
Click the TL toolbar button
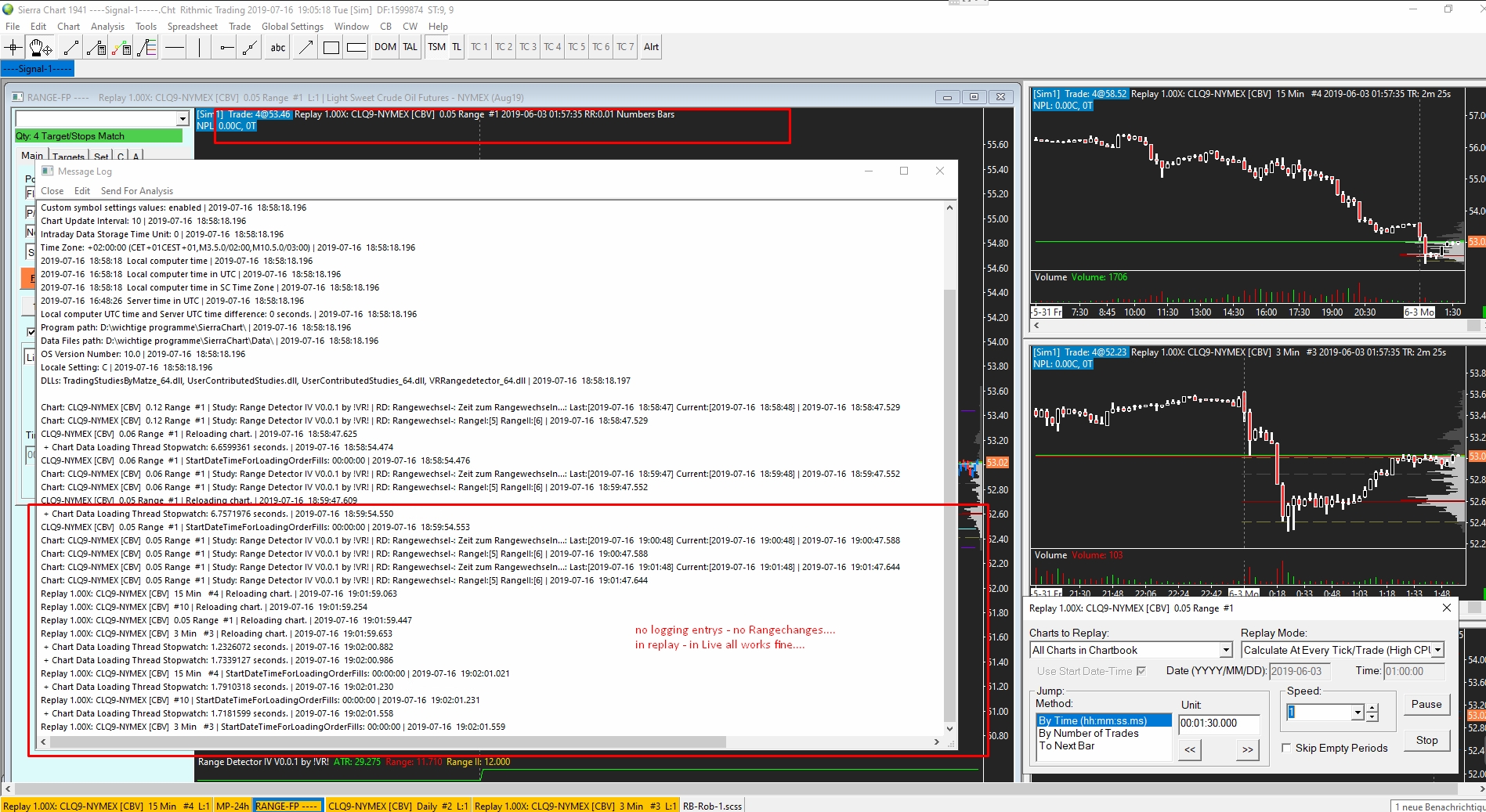pos(457,47)
